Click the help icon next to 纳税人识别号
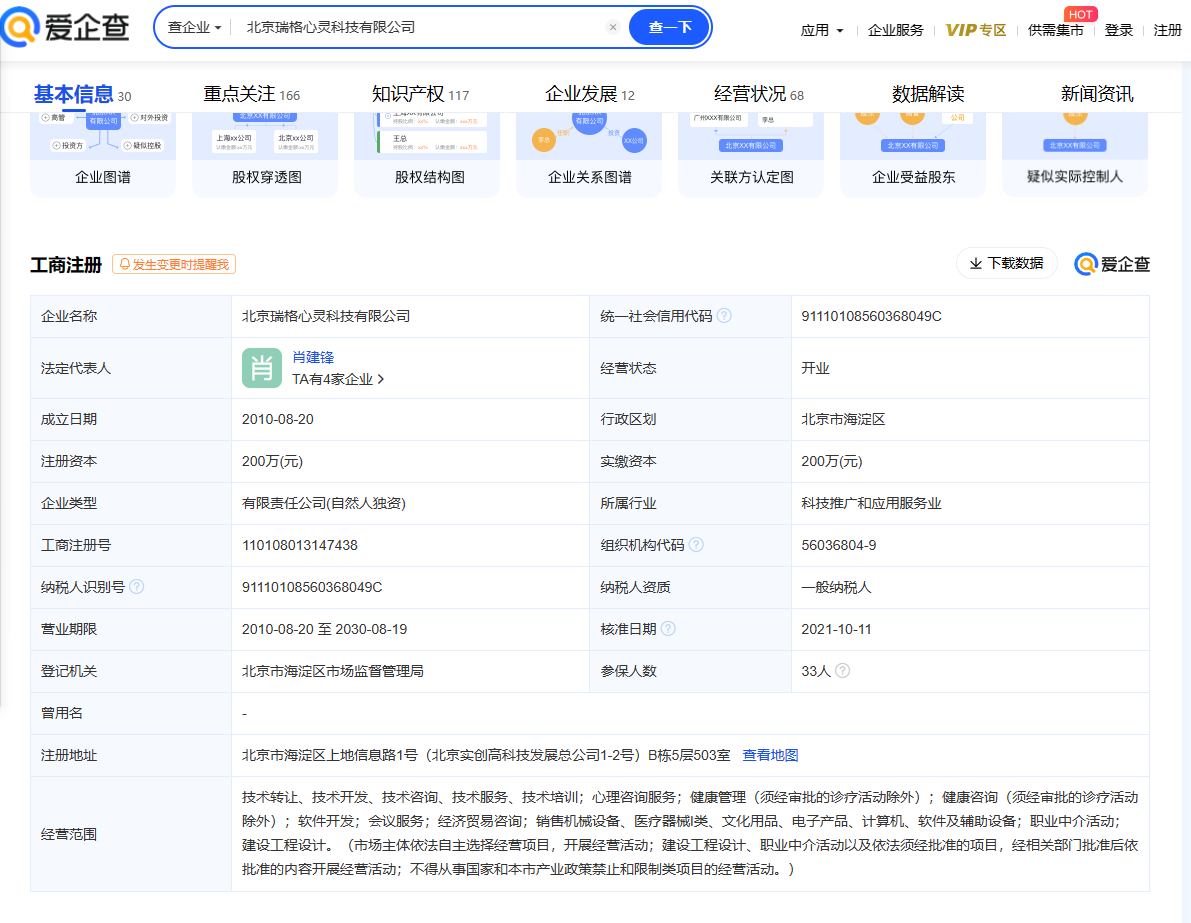 (x=137, y=586)
